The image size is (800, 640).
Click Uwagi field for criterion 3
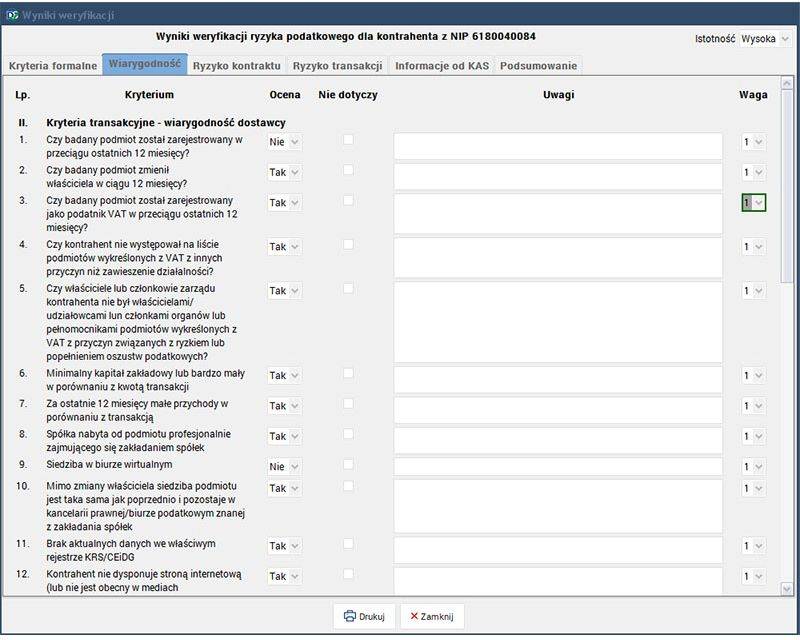tap(558, 214)
